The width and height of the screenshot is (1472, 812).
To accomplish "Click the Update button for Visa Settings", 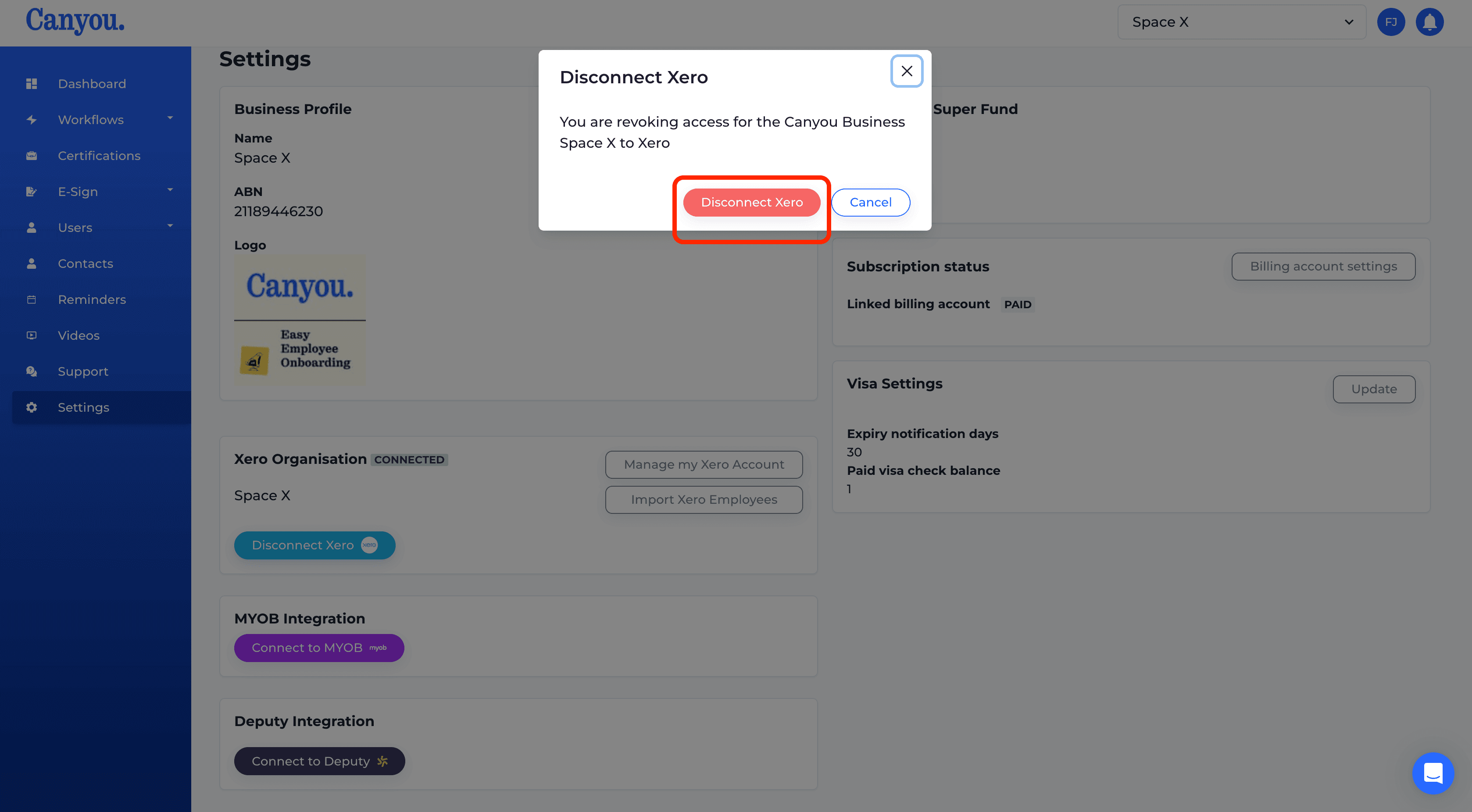I will tap(1374, 389).
